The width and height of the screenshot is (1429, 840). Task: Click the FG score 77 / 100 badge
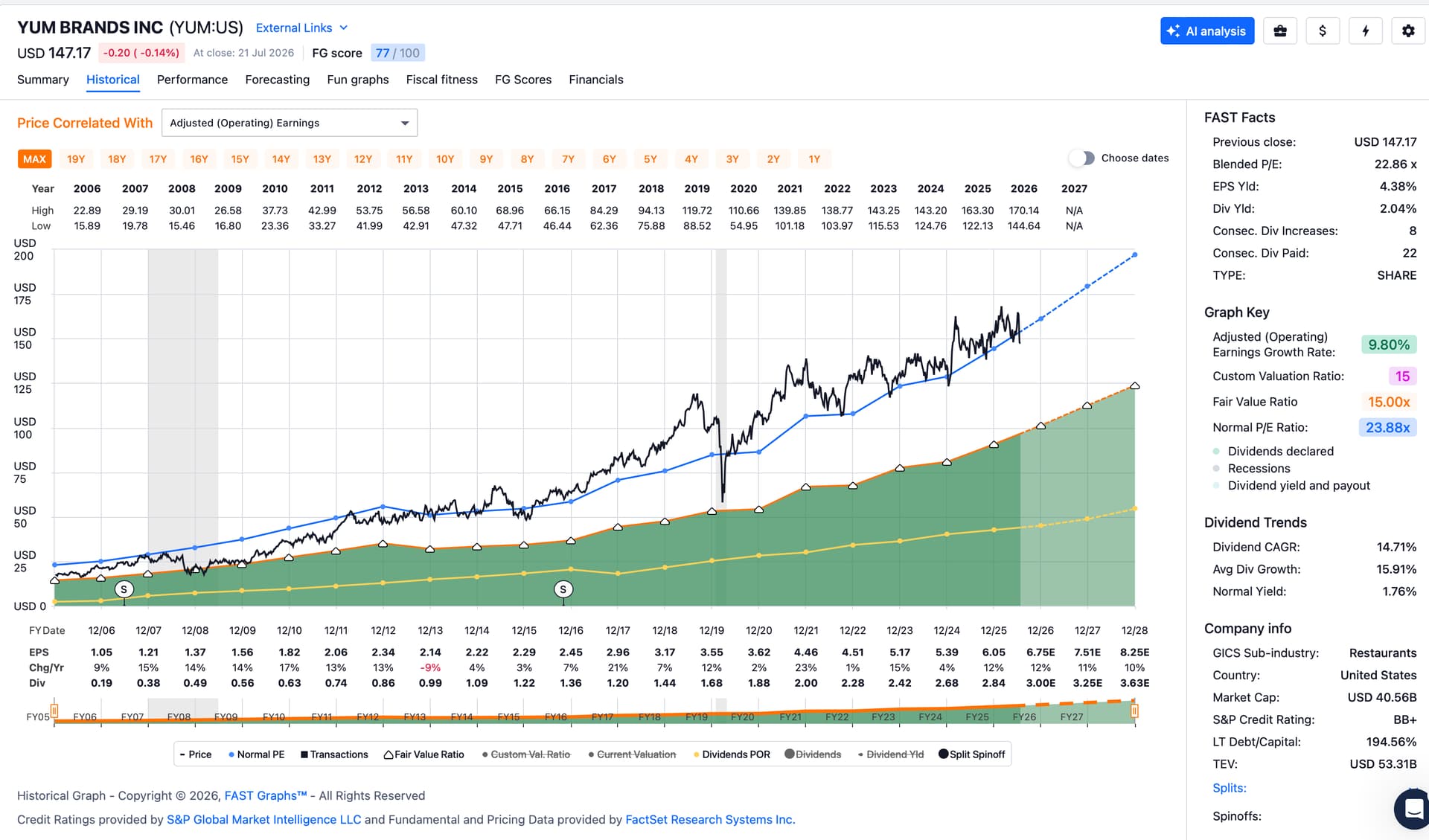point(397,53)
